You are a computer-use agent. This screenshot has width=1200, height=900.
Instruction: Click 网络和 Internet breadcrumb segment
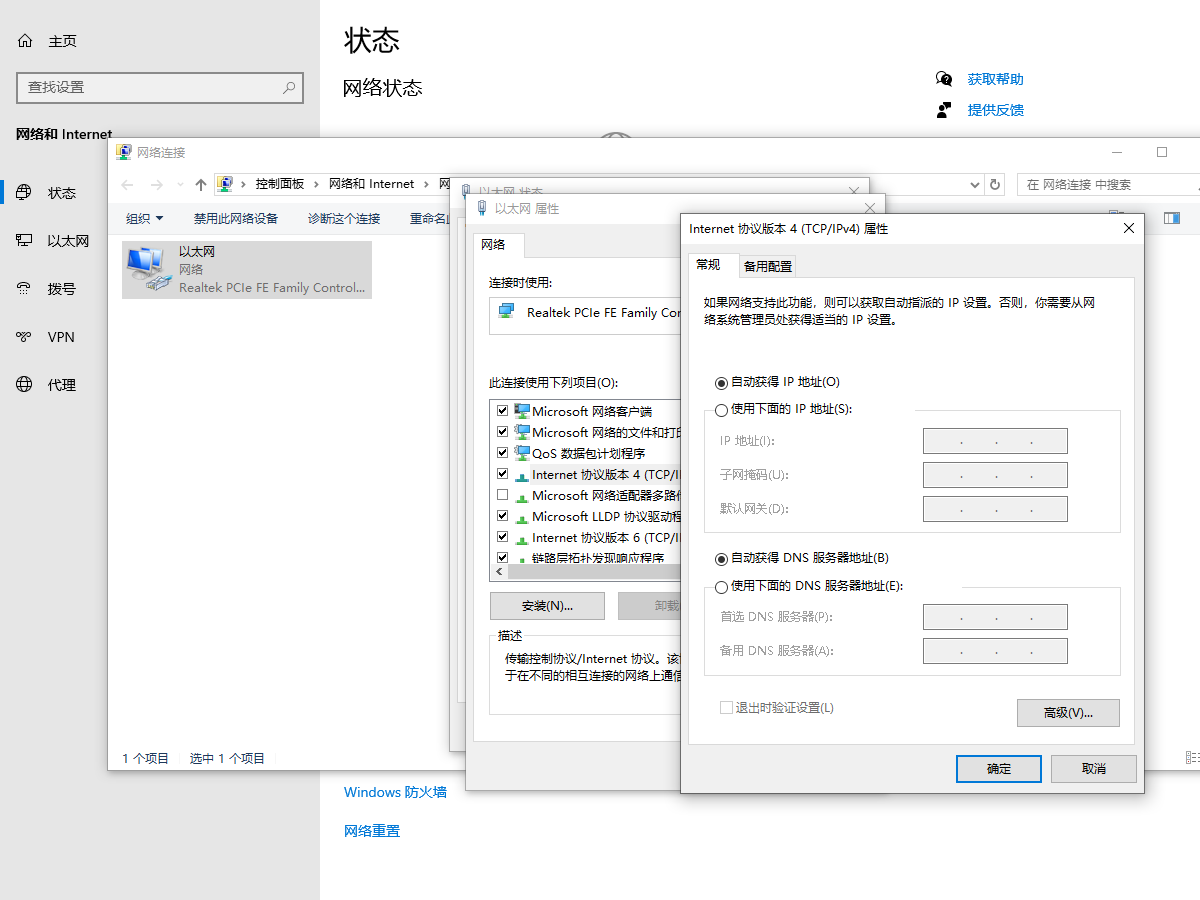(371, 184)
